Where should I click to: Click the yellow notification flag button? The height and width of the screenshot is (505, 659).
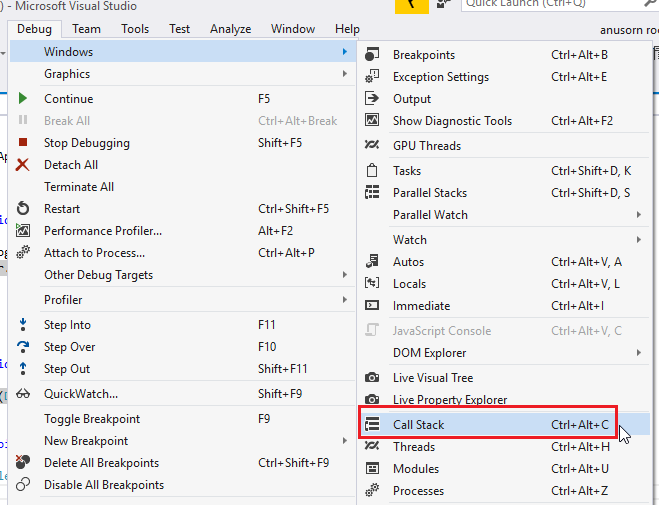point(412,6)
